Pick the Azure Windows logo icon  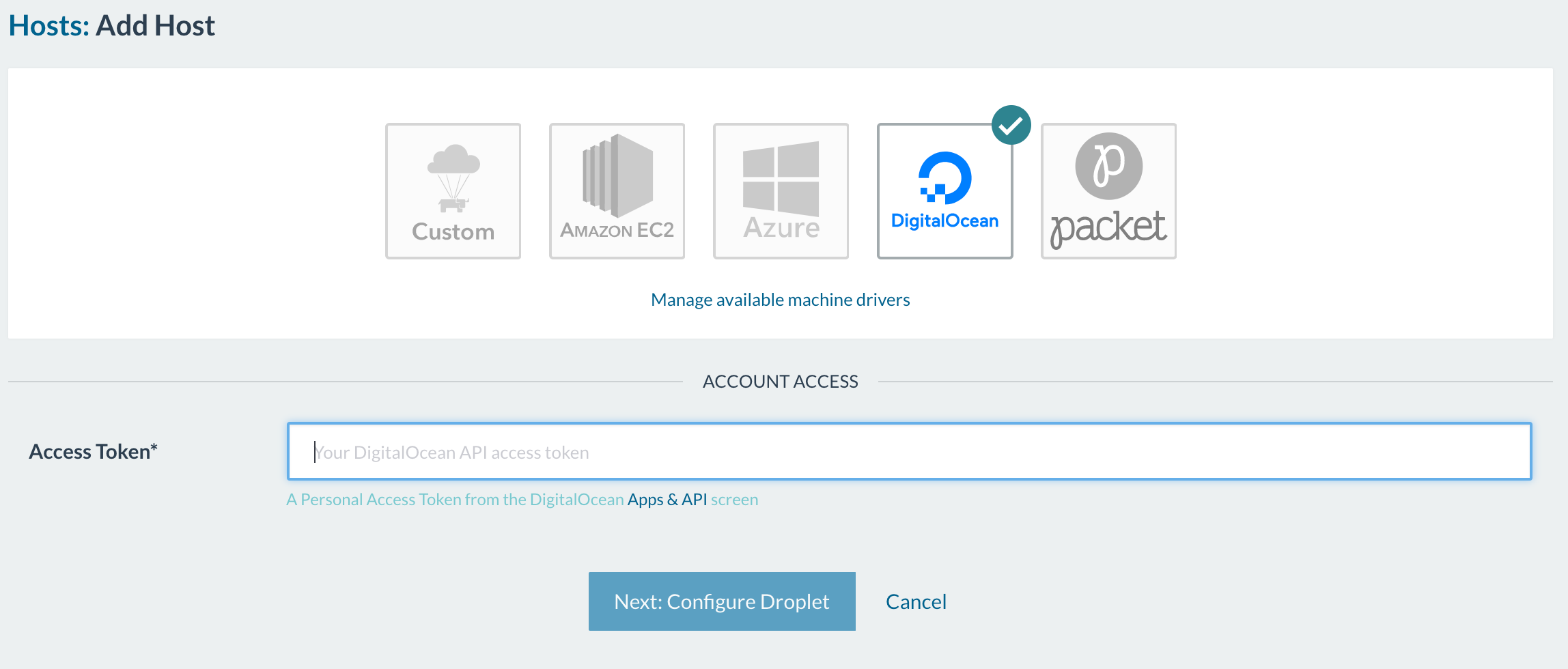click(781, 177)
